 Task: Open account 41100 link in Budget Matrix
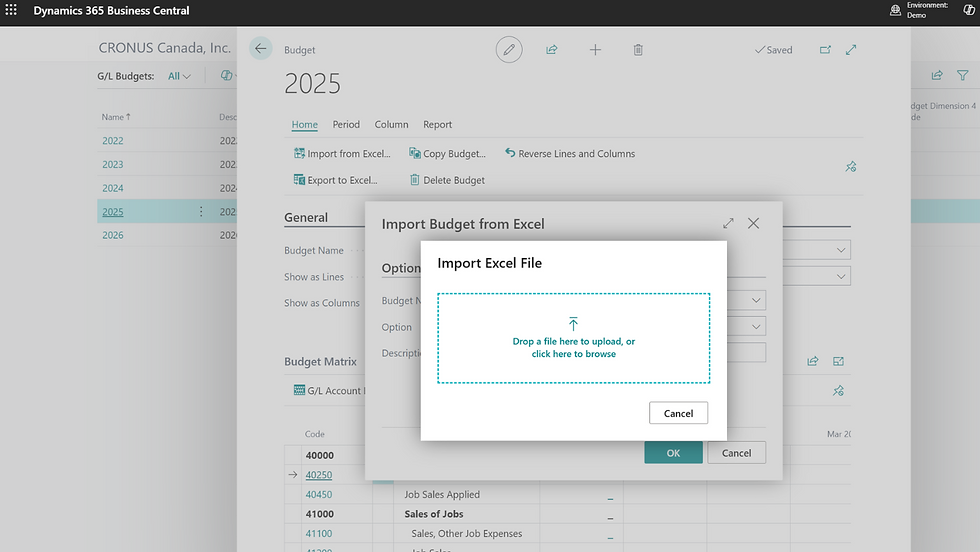click(319, 534)
